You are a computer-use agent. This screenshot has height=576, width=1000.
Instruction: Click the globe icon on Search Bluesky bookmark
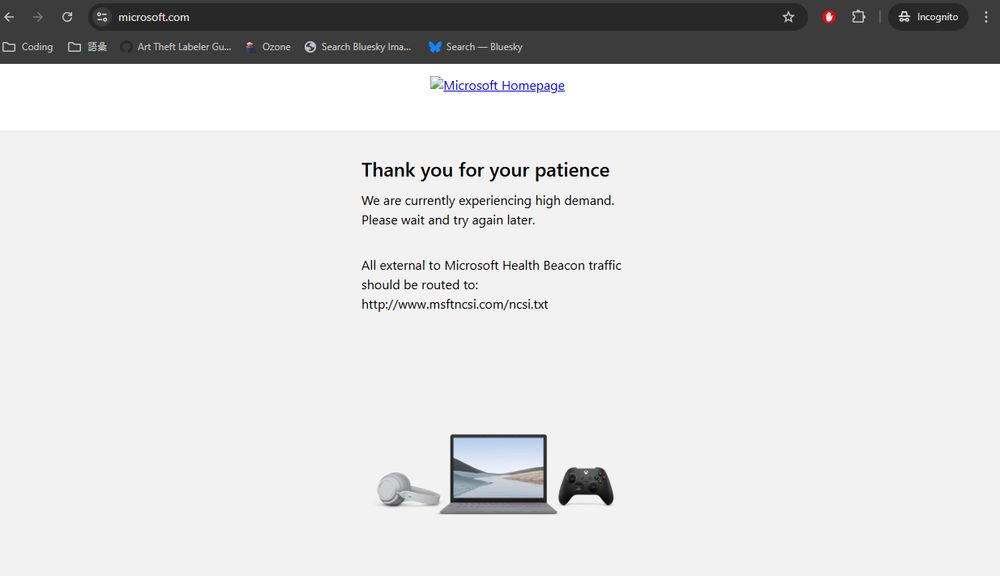pyautogui.click(x=309, y=46)
